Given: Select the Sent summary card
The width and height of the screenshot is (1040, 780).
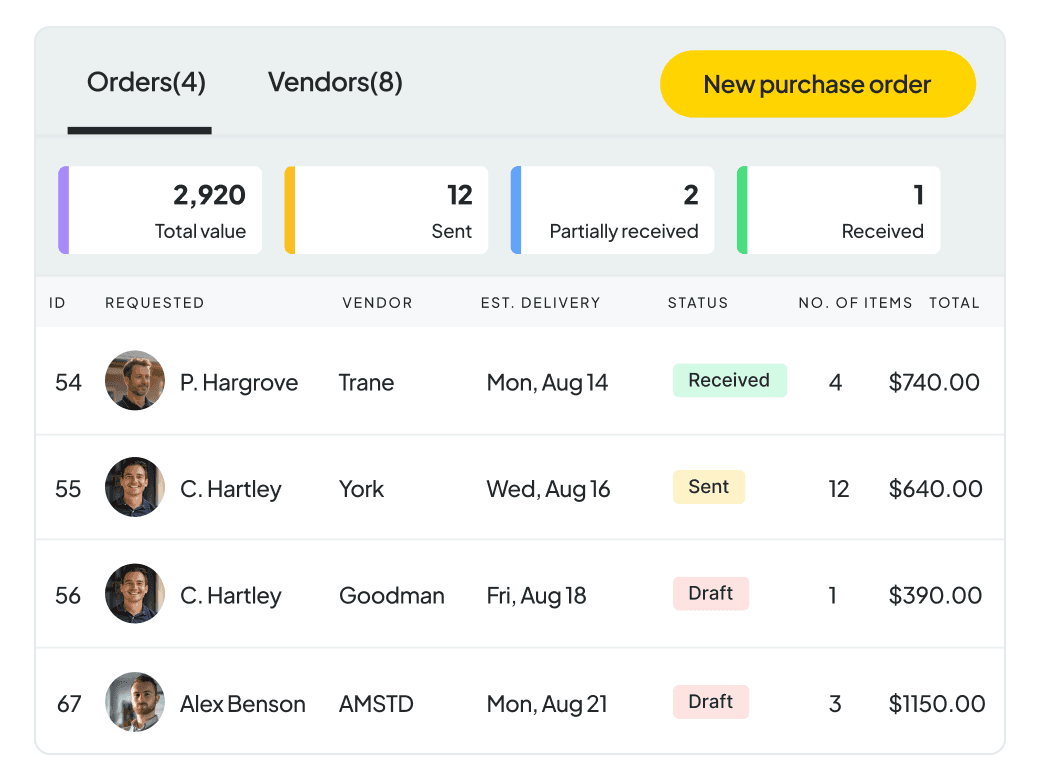Looking at the screenshot, I should click(386, 210).
